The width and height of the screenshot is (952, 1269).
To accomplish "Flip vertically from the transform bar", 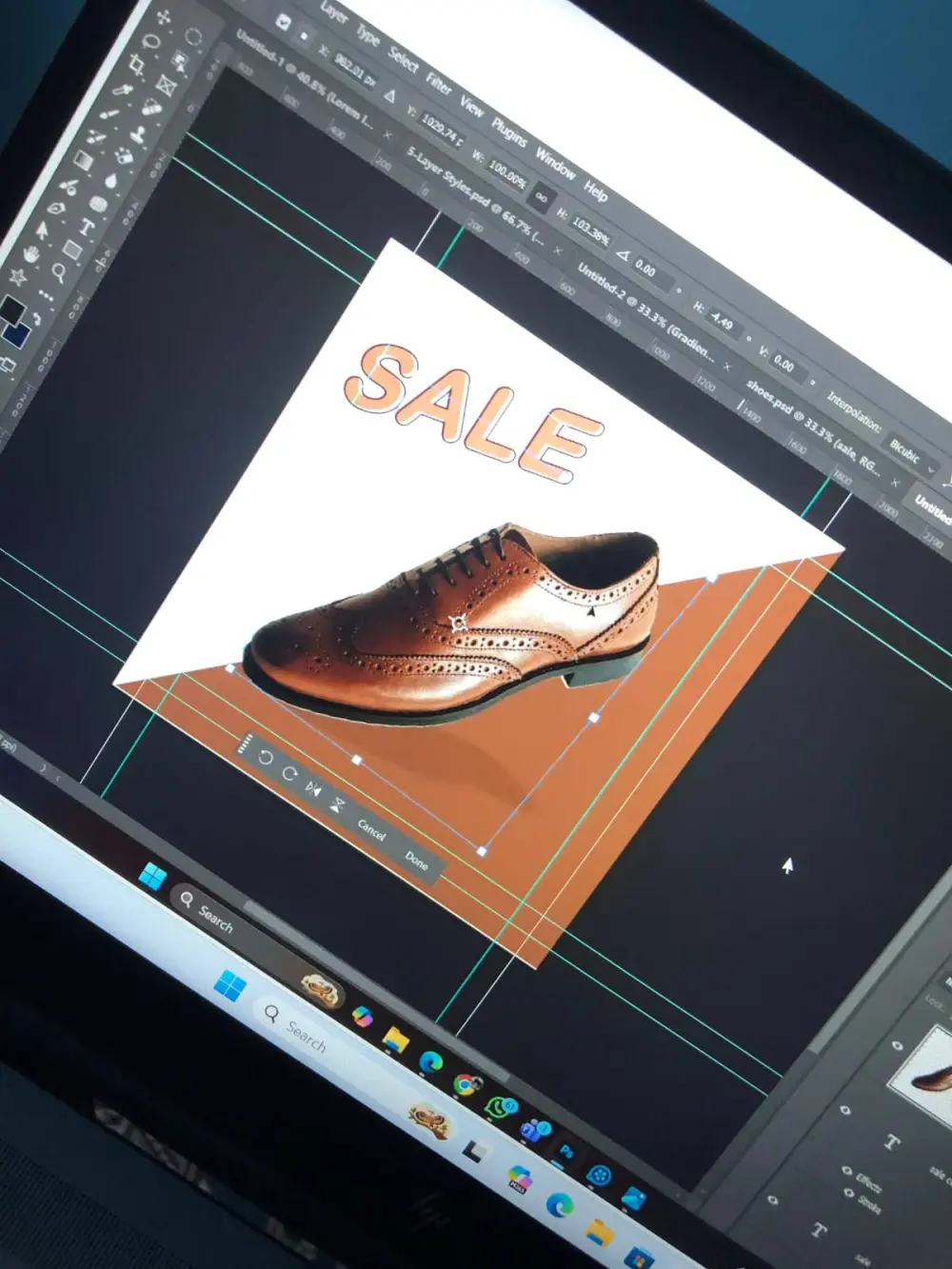I will pyautogui.click(x=337, y=804).
